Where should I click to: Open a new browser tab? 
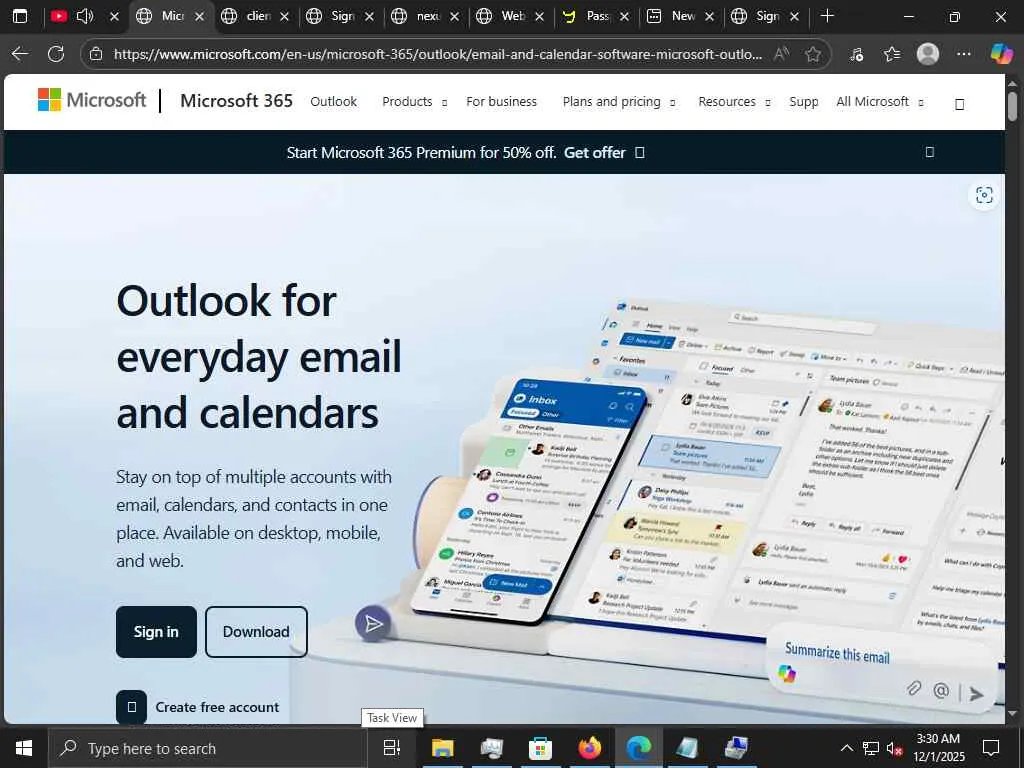click(827, 16)
